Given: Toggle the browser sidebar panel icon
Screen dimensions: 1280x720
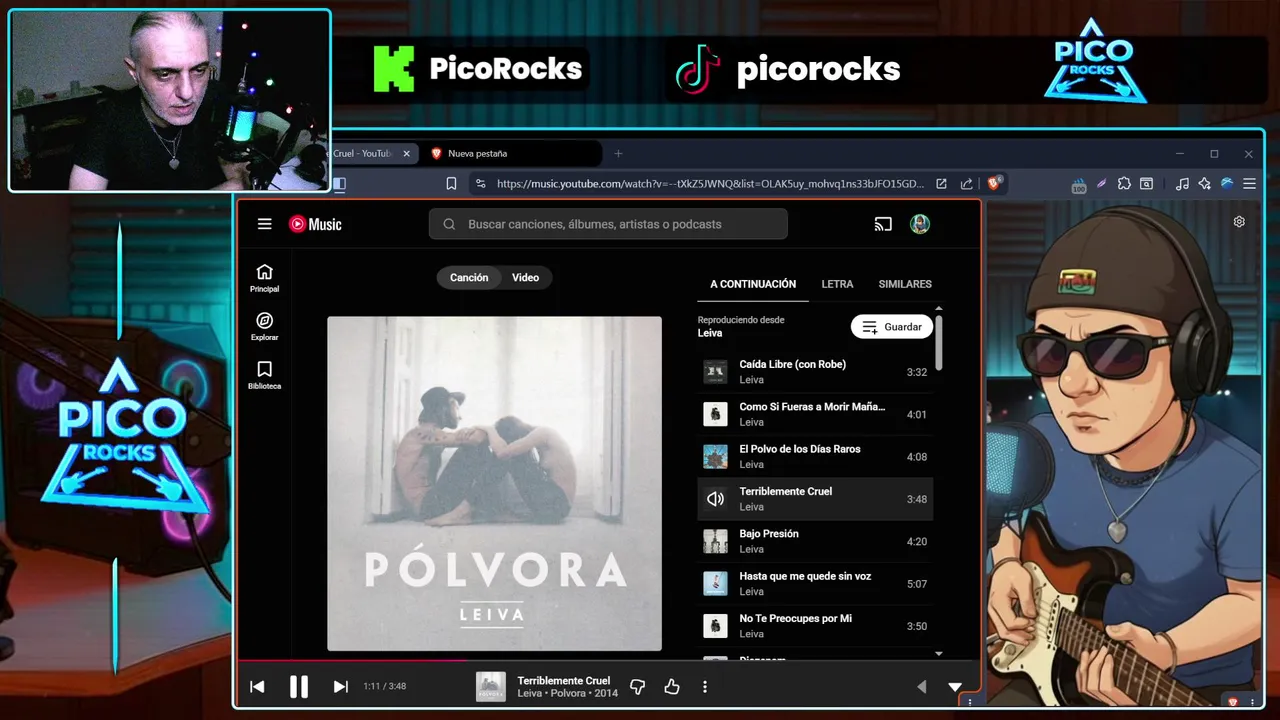Looking at the screenshot, I should pos(339,184).
